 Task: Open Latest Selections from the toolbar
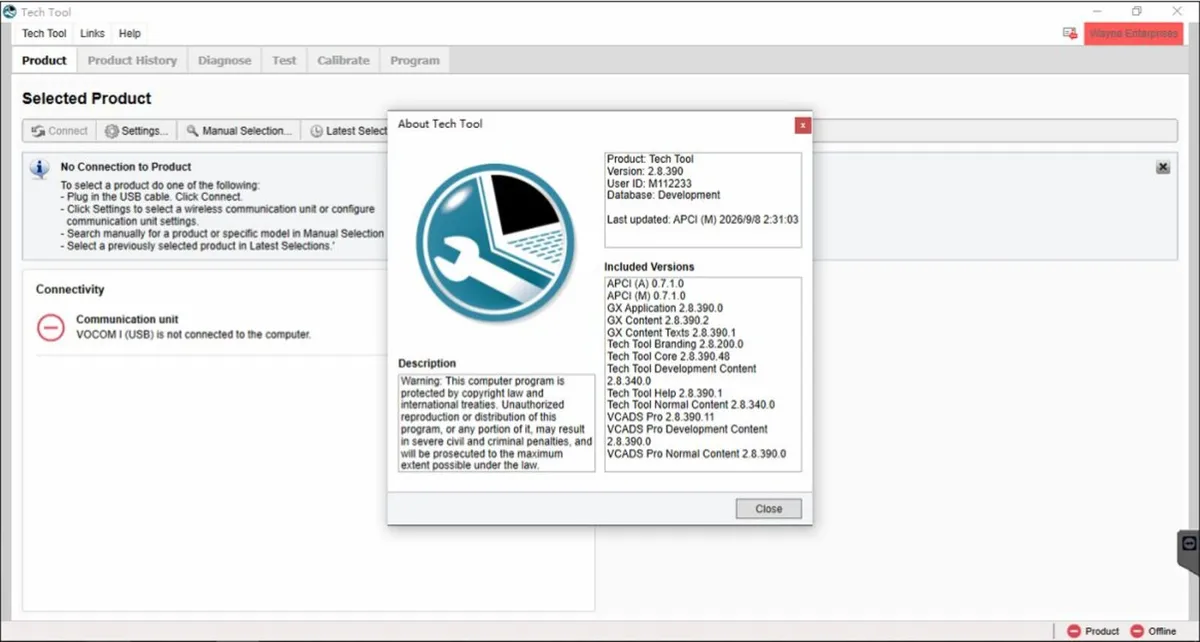347,131
